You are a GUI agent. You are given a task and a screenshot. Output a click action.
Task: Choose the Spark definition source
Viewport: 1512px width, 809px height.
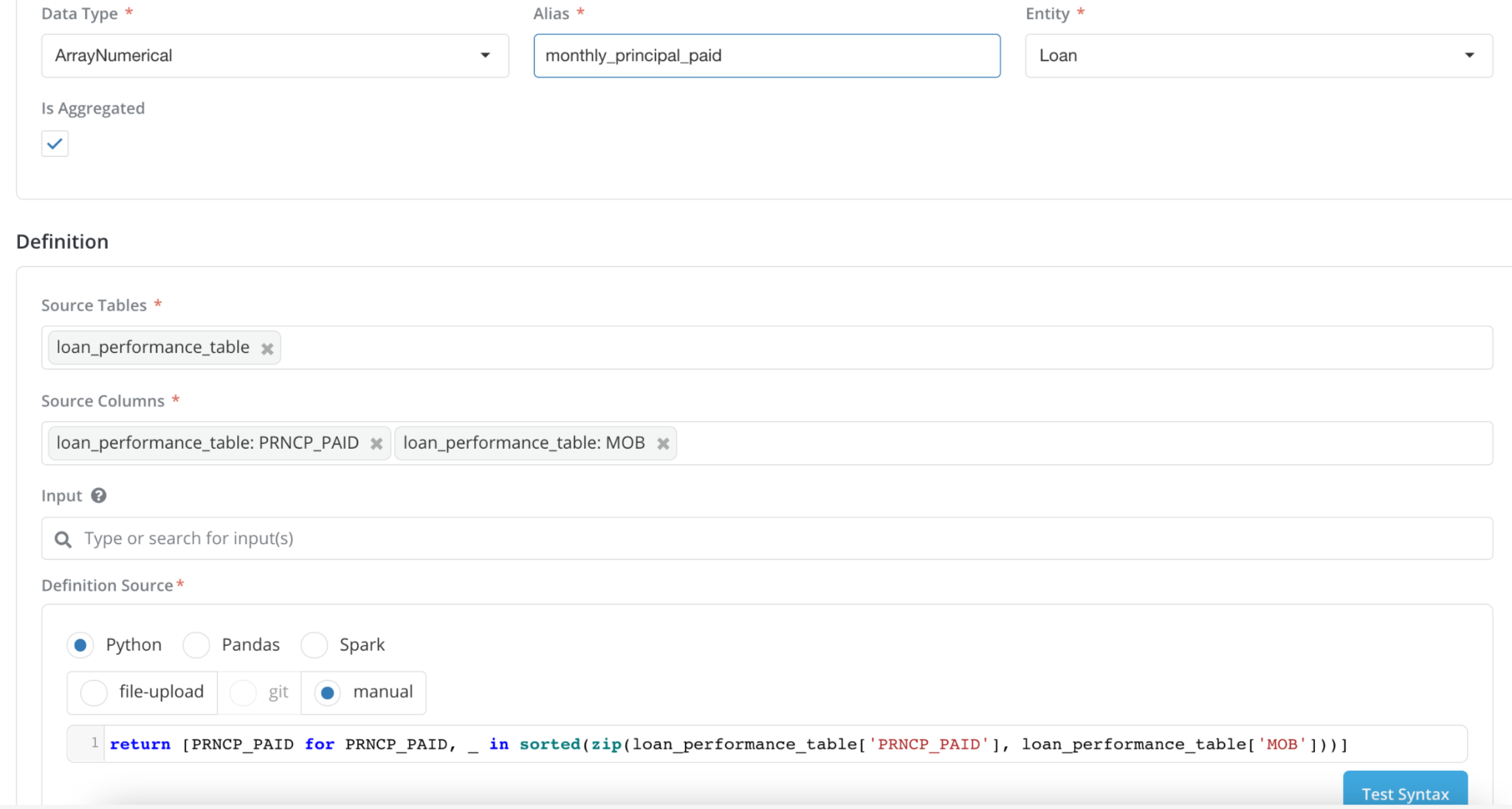tap(315, 645)
